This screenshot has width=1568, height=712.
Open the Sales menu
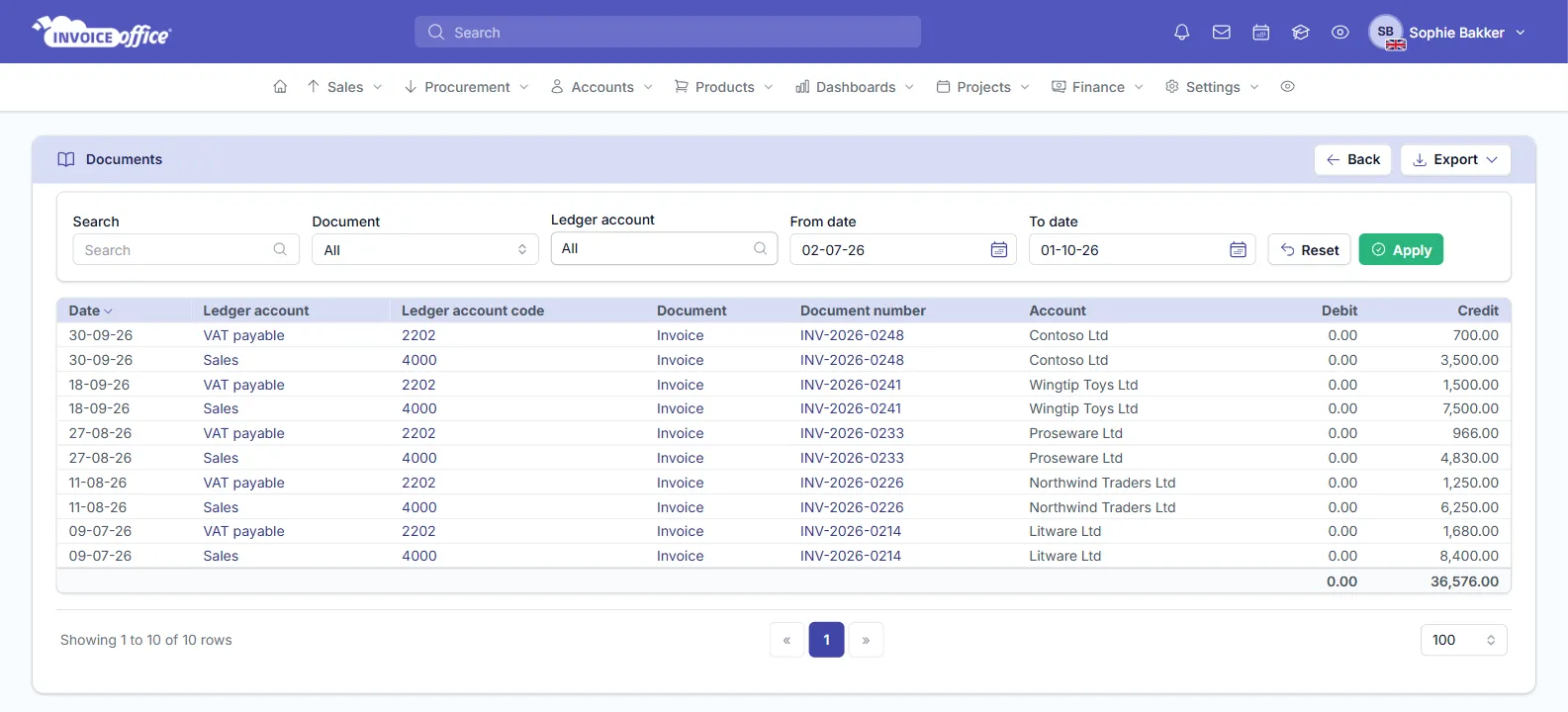click(344, 87)
